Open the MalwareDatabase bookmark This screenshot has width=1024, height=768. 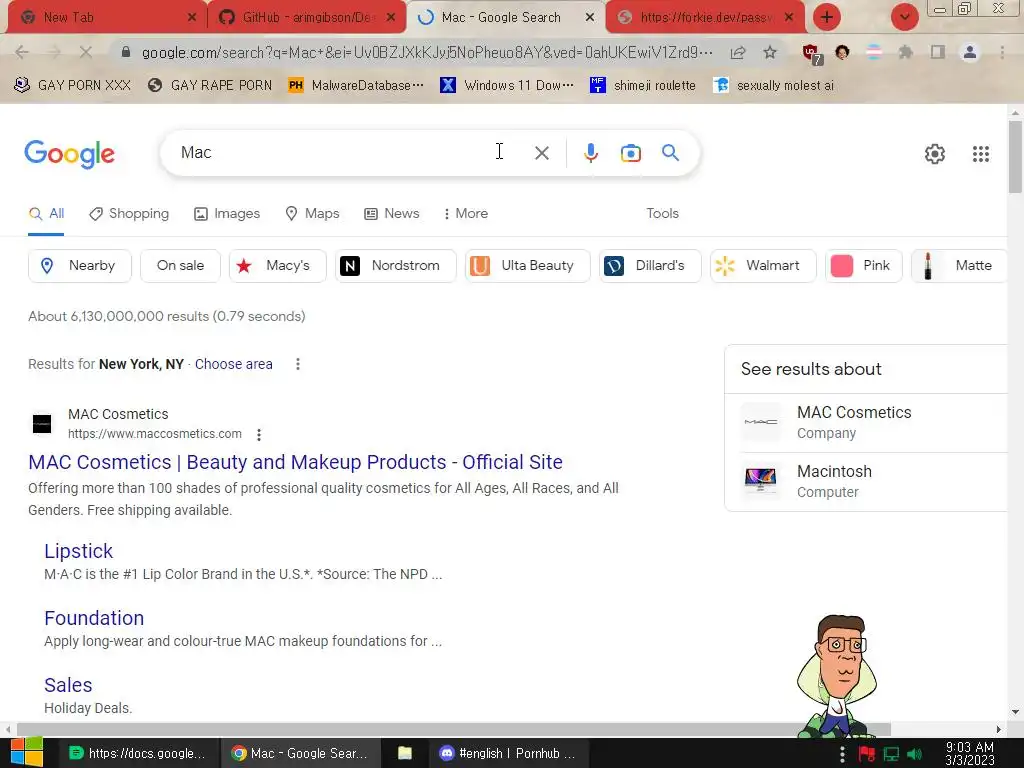tap(356, 86)
